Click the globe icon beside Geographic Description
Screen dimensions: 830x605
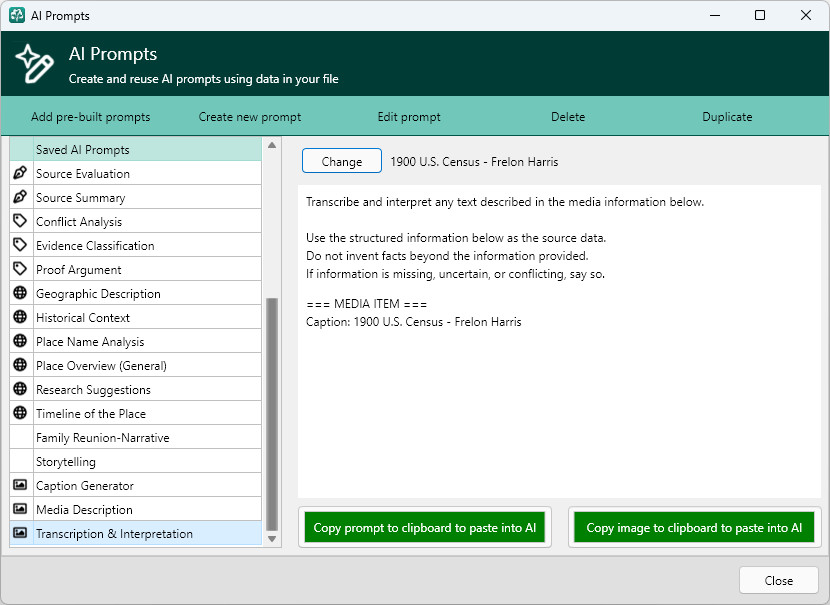(x=20, y=293)
